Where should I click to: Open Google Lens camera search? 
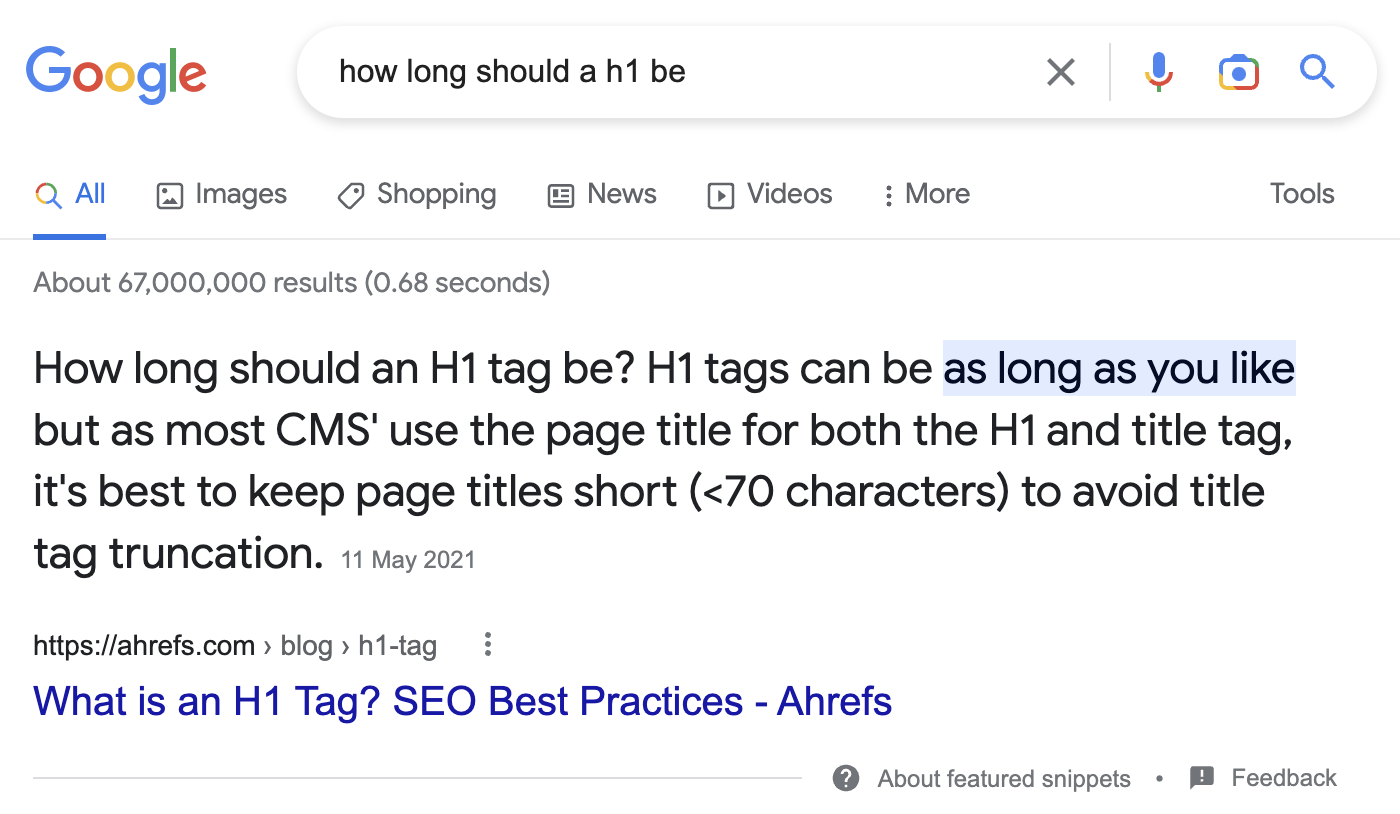pos(1238,71)
